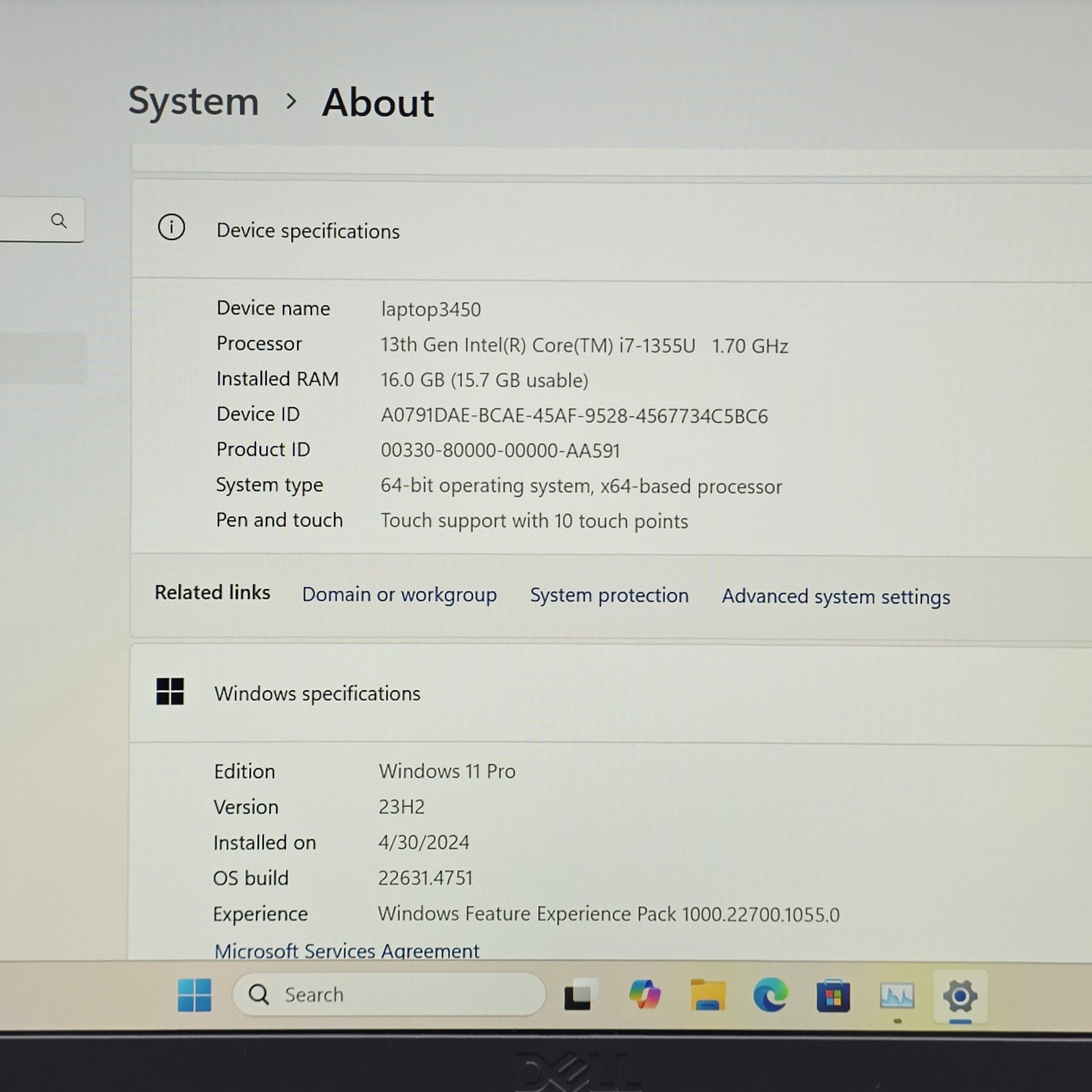Expand the Device specifications header
This screenshot has height=1092, width=1092.
(611, 229)
